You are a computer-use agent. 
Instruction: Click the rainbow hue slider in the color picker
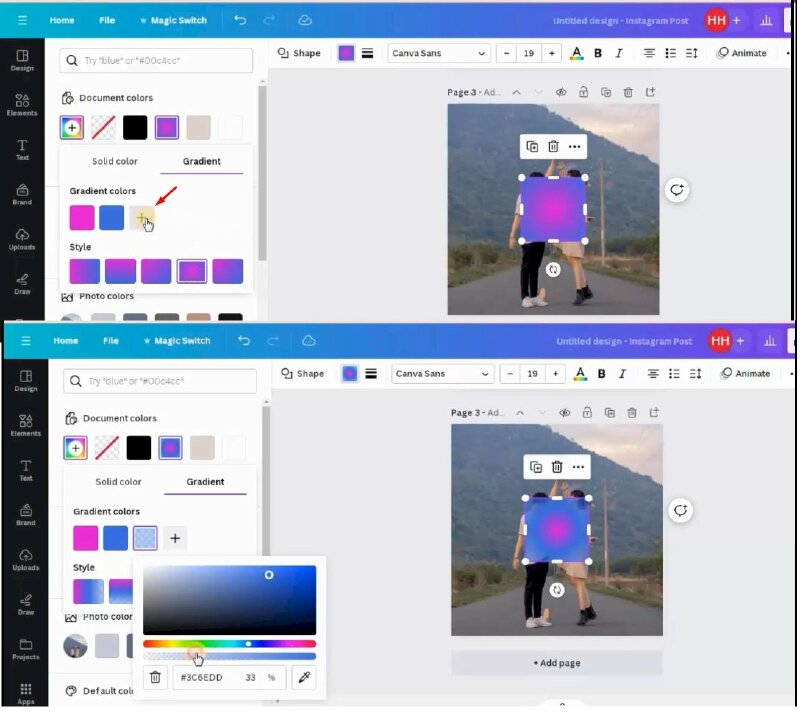pyautogui.click(x=229, y=644)
